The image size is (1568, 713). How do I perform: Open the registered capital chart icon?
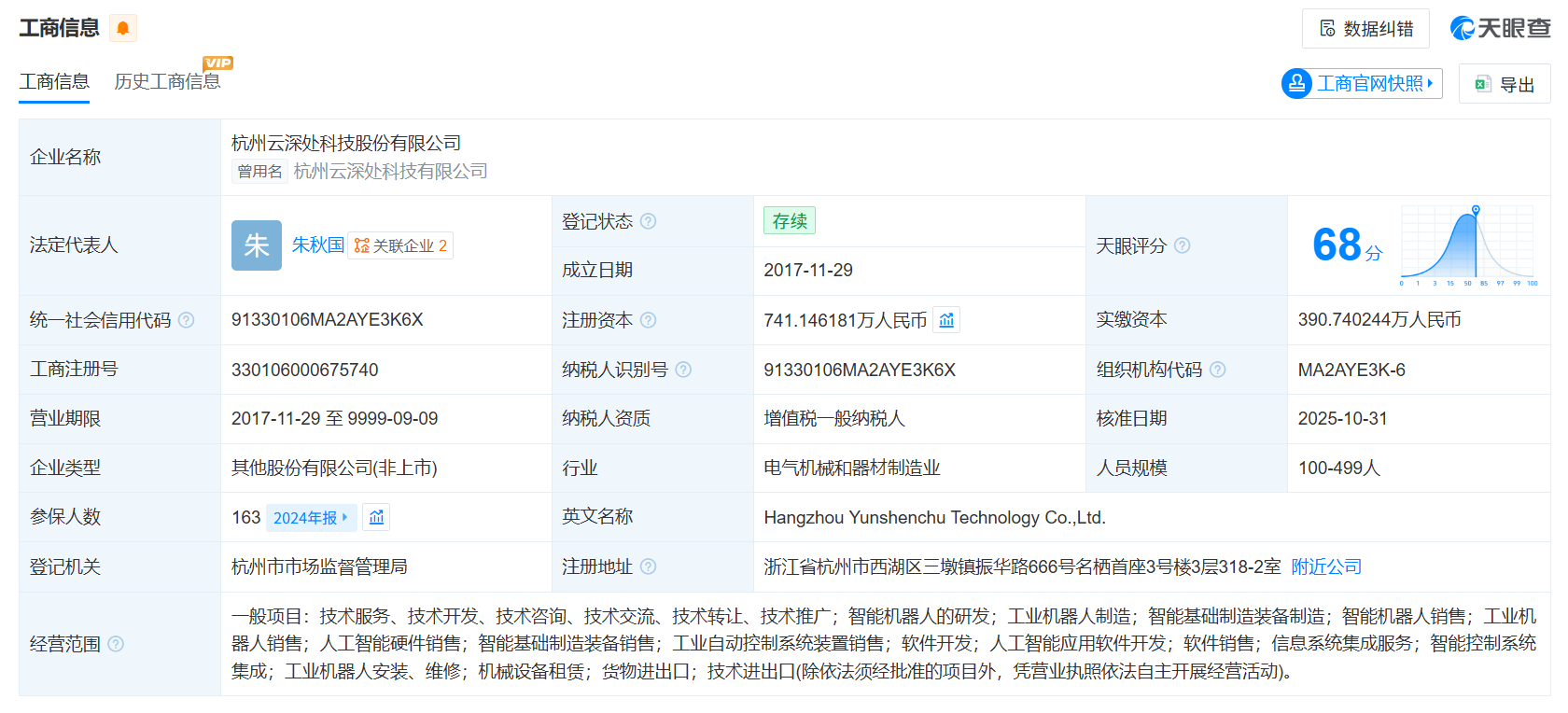tap(946, 320)
